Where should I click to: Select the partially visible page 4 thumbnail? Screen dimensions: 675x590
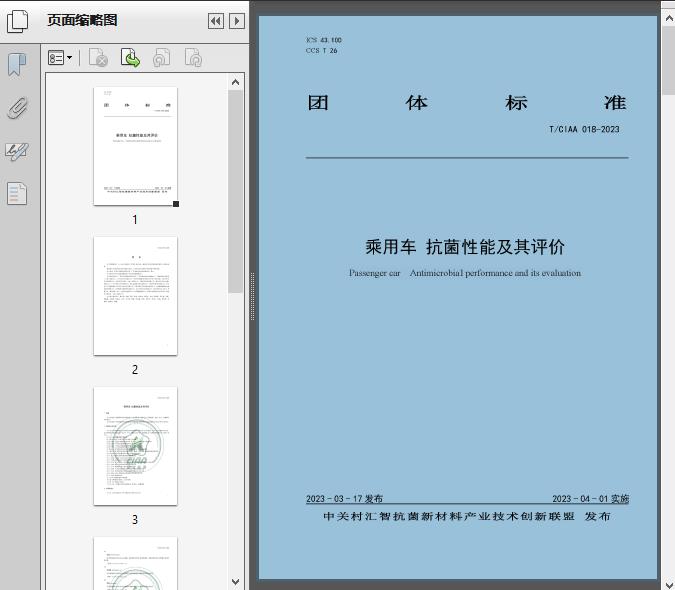click(x=135, y=563)
